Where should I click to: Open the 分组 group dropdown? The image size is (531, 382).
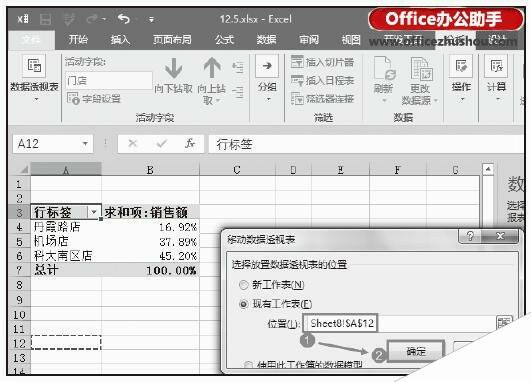point(268,79)
